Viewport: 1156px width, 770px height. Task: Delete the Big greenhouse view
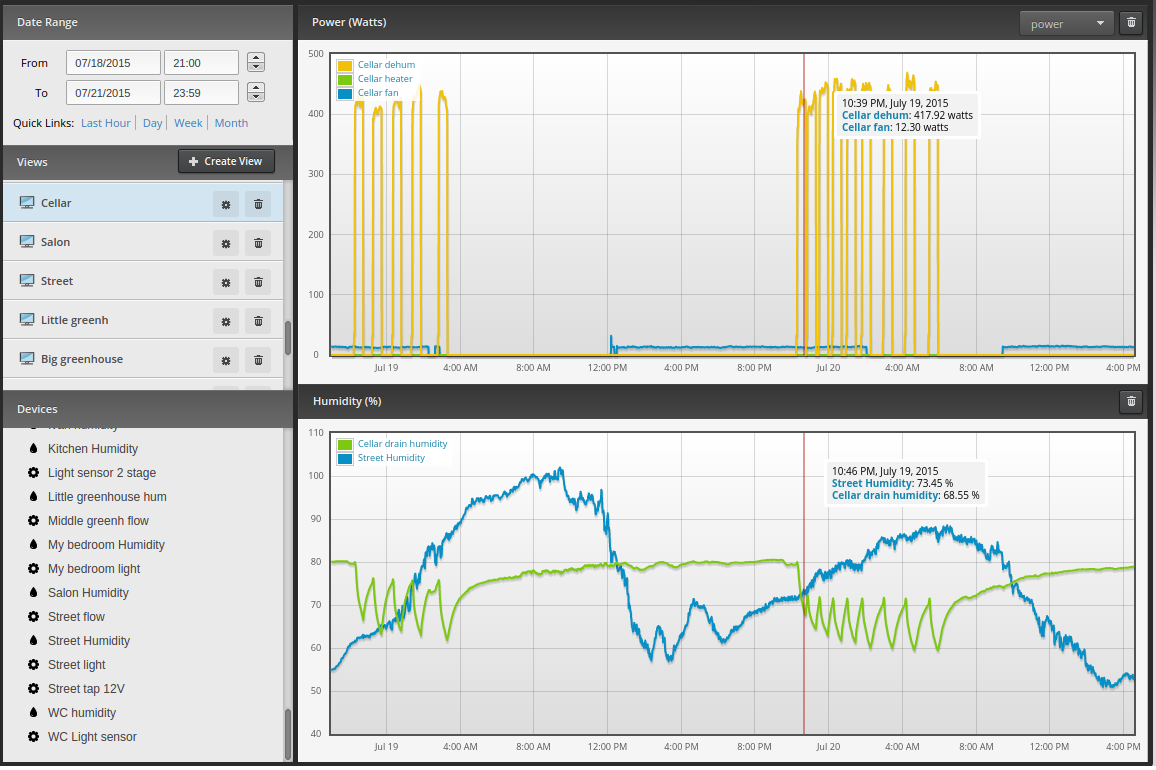(x=258, y=361)
